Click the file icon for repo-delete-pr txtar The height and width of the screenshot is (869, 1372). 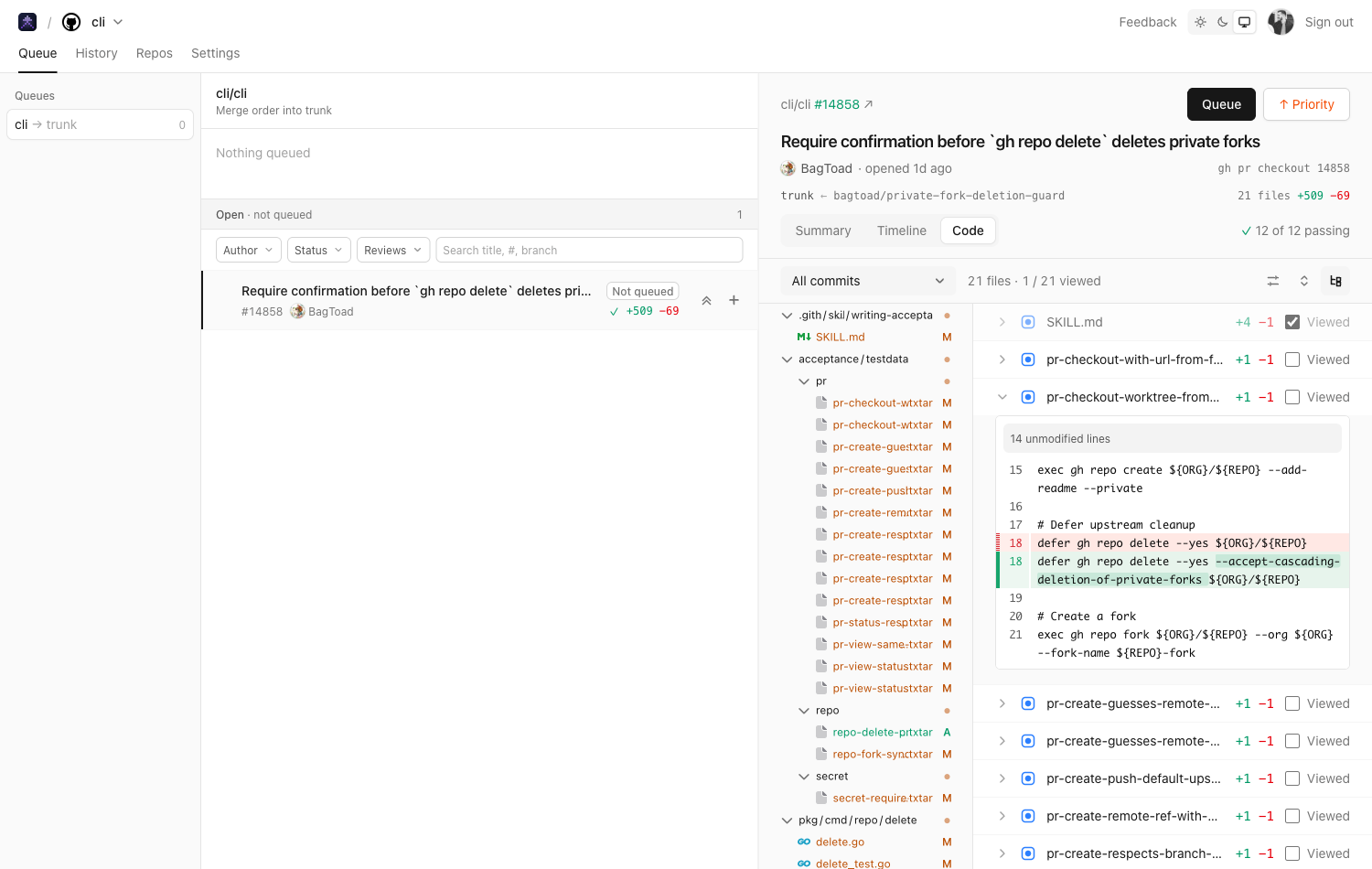tap(821, 732)
